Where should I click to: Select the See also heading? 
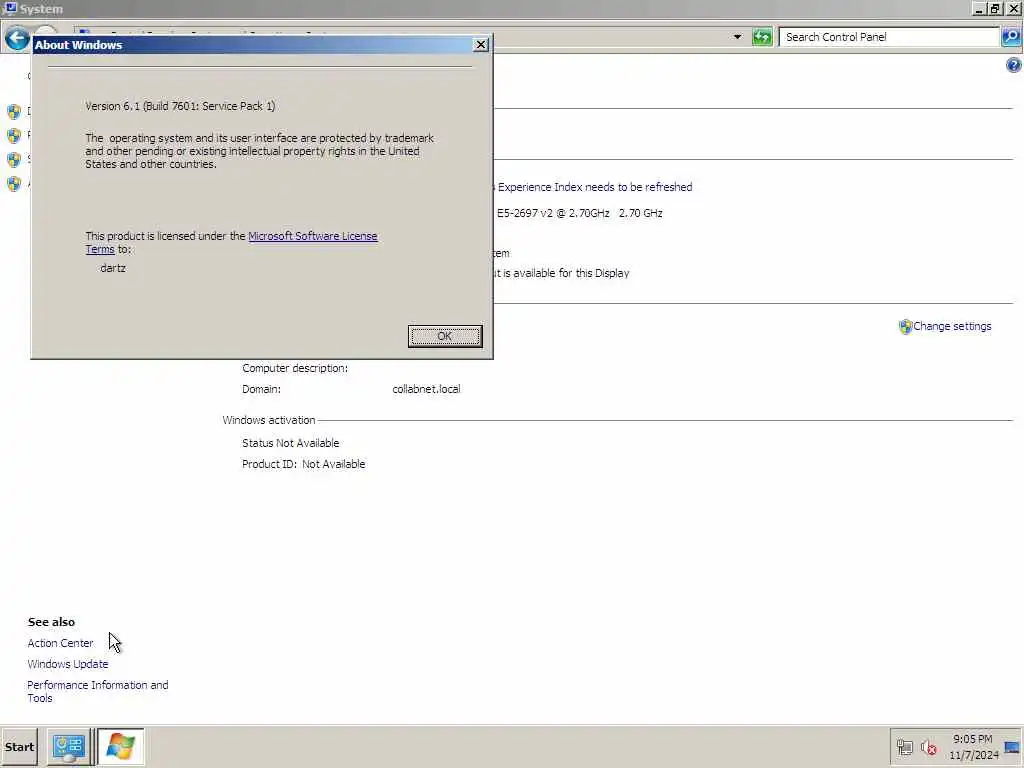pyautogui.click(x=52, y=622)
